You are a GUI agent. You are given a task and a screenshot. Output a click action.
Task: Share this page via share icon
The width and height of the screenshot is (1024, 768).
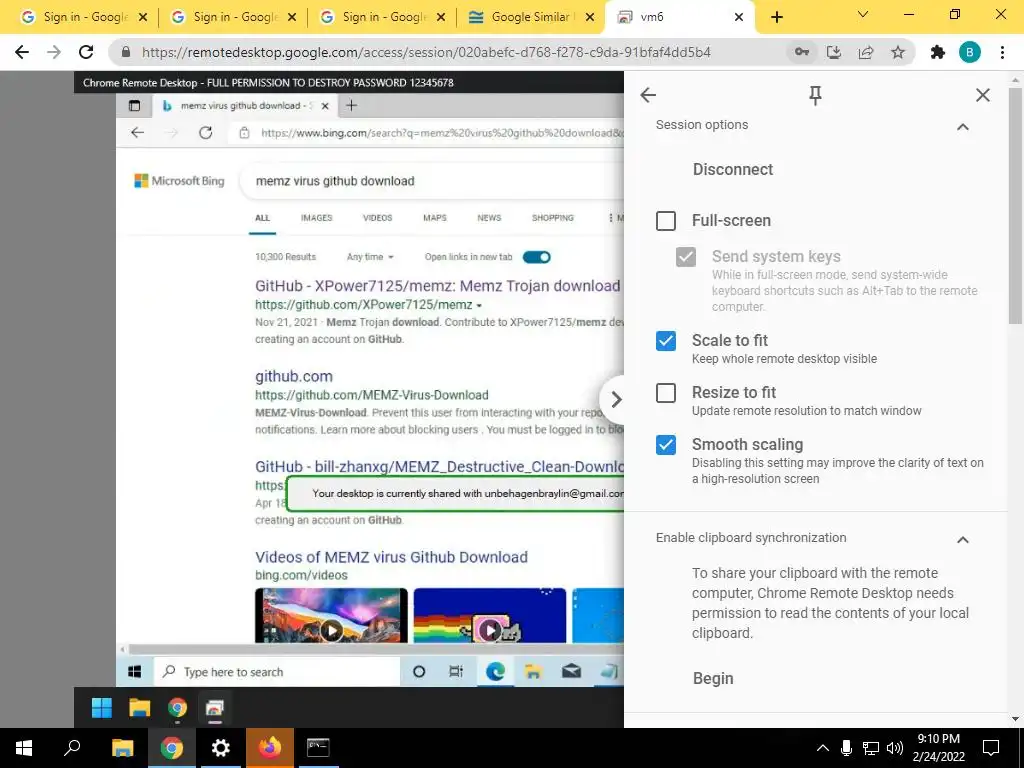(866, 52)
